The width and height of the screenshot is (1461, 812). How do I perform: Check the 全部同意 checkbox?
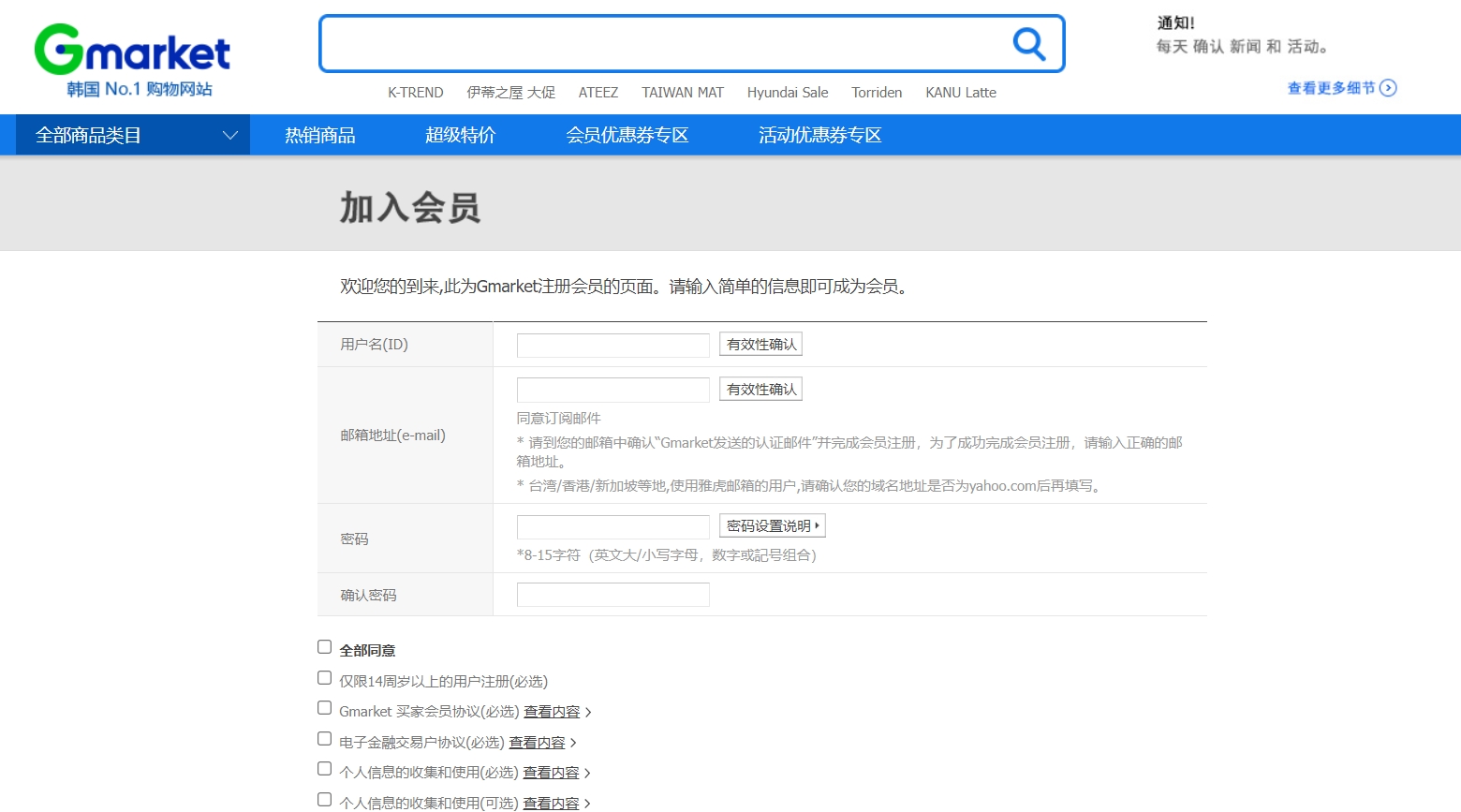pos(324,646)
